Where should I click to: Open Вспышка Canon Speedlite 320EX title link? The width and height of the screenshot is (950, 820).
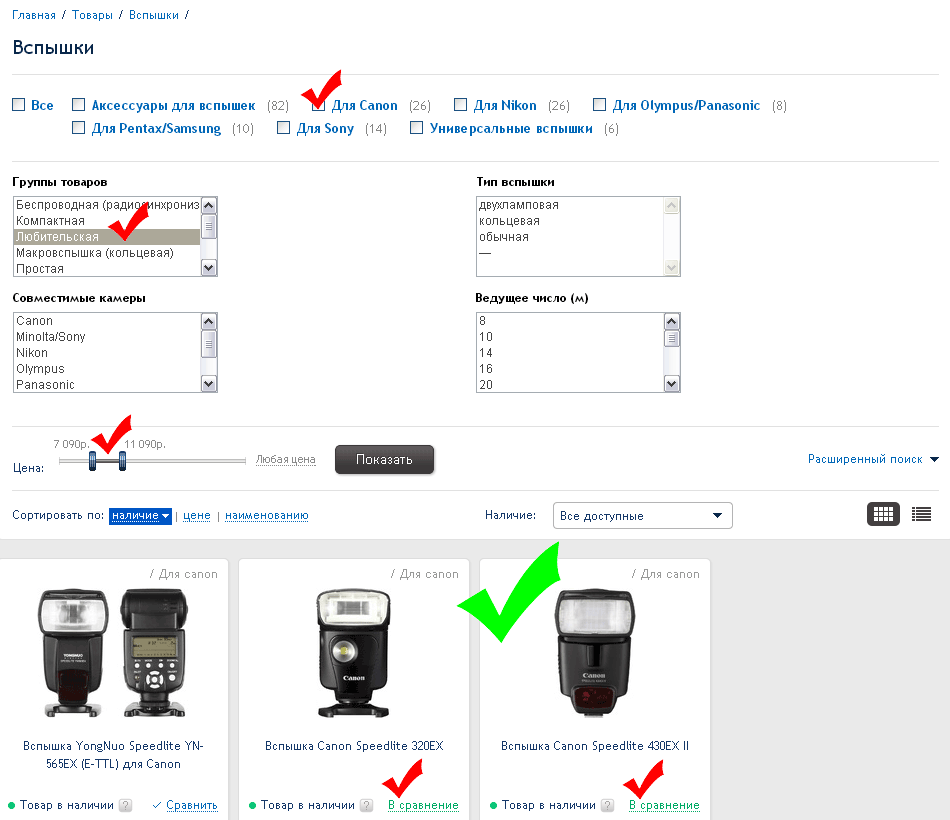click(x=354, y=746)
